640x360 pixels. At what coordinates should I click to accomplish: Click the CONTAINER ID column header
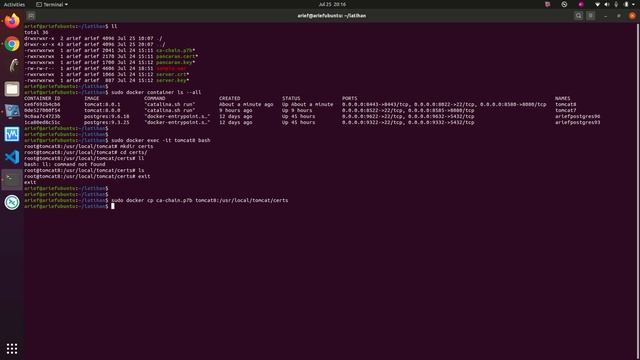point(42,98)
